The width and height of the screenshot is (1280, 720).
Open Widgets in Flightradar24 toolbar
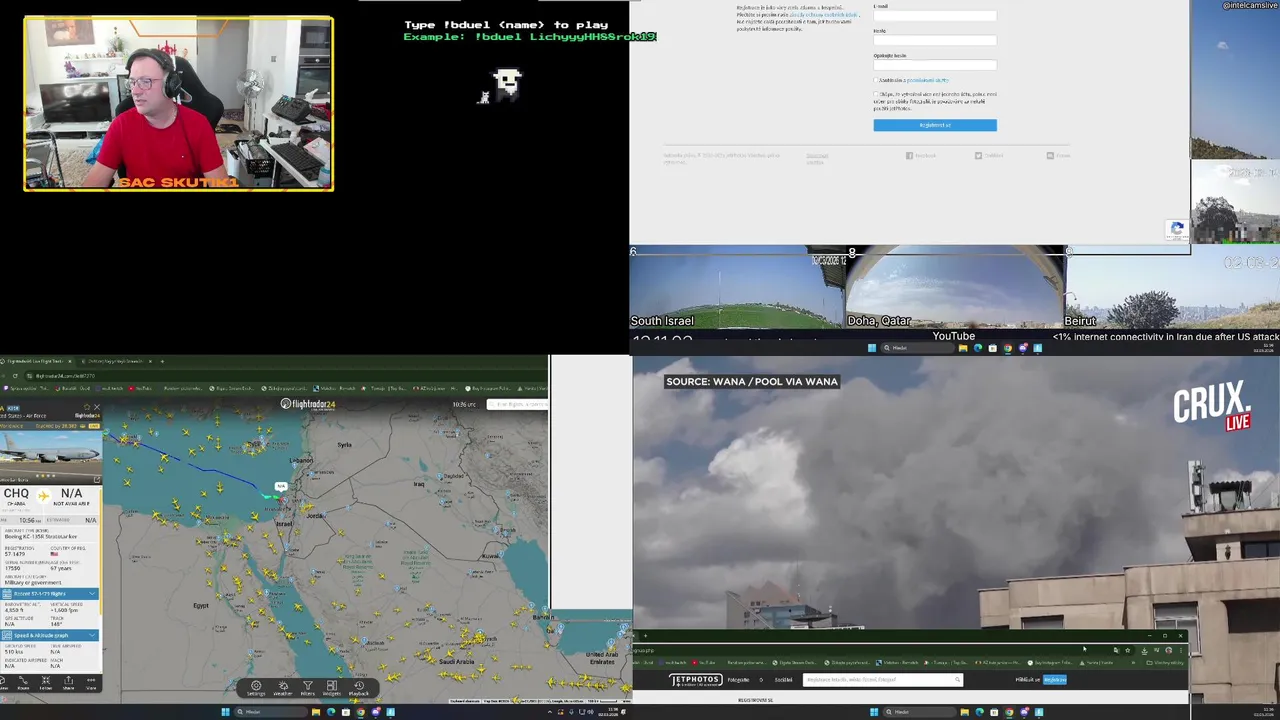coord(332,688)
